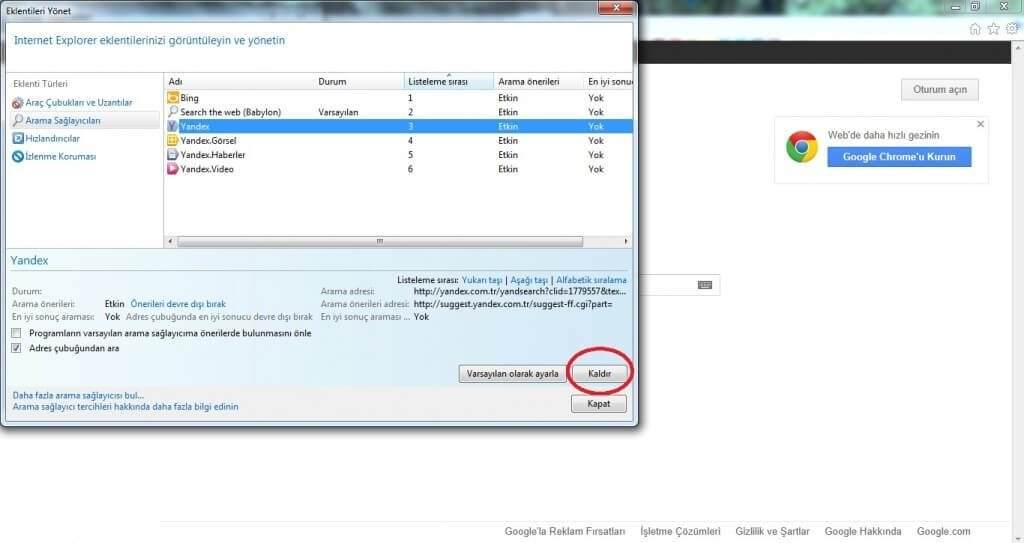
Task: Click the Arama Sağlayıcıları magnifier icon
Action: point(18,120)
